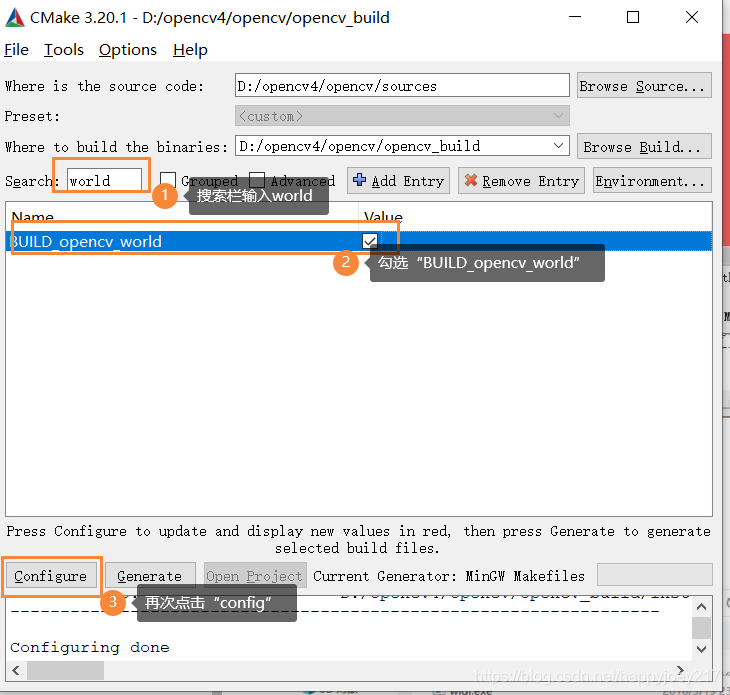Click the Open Project button
730x695 pixels.
click(x=255, y=576)
